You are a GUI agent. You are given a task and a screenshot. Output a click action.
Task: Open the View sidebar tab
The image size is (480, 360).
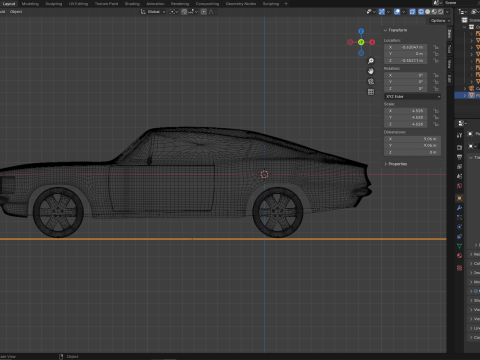tap(449, 64)
